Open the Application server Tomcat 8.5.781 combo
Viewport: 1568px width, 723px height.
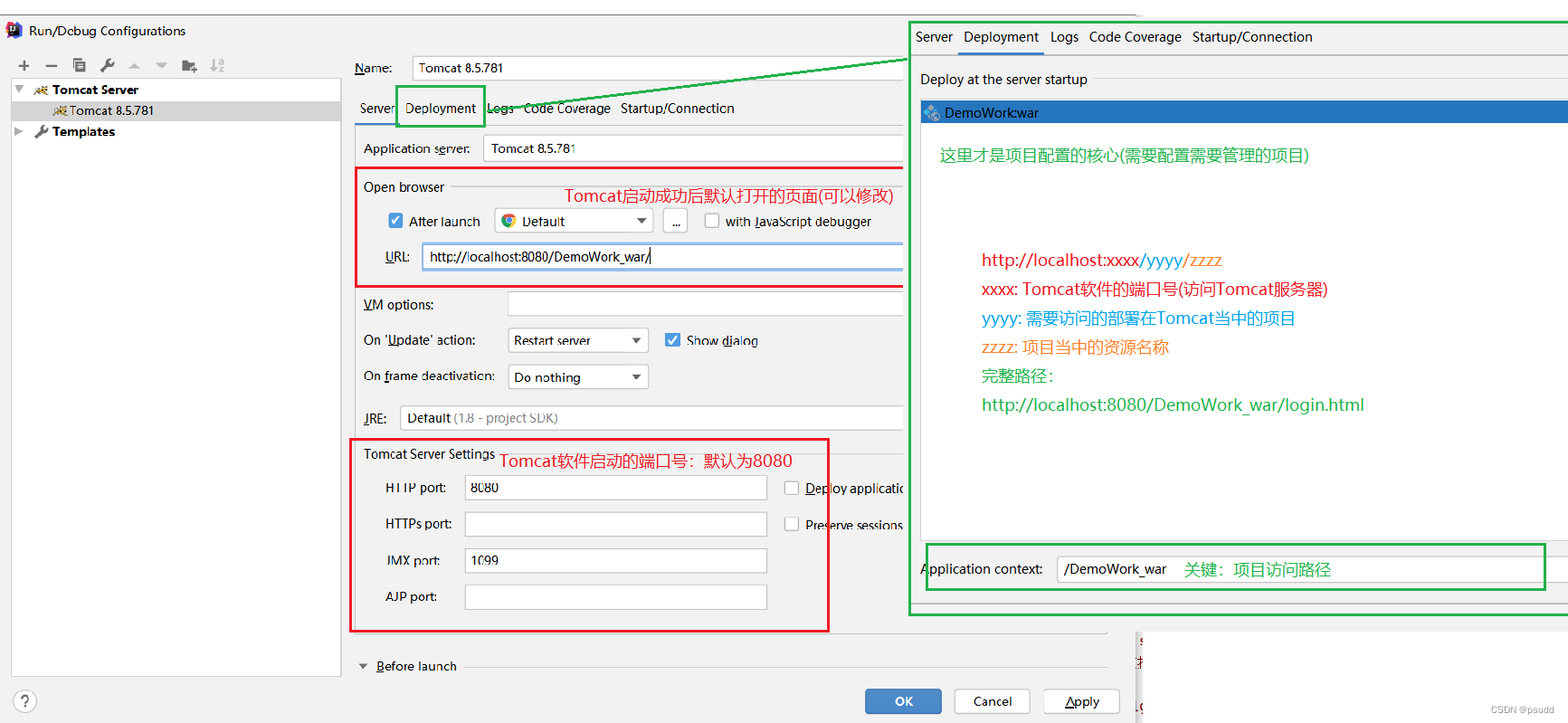(693, 148)
